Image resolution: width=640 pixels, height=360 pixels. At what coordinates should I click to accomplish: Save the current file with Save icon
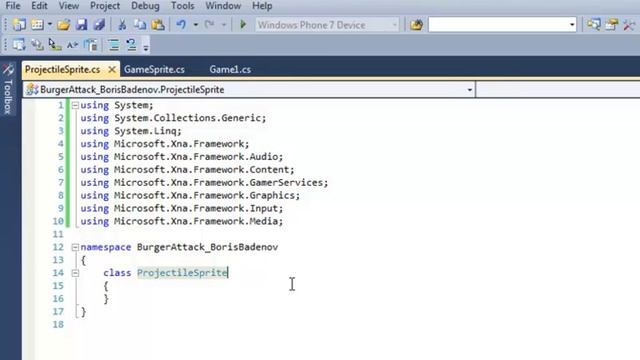click(x=82, y=24)
